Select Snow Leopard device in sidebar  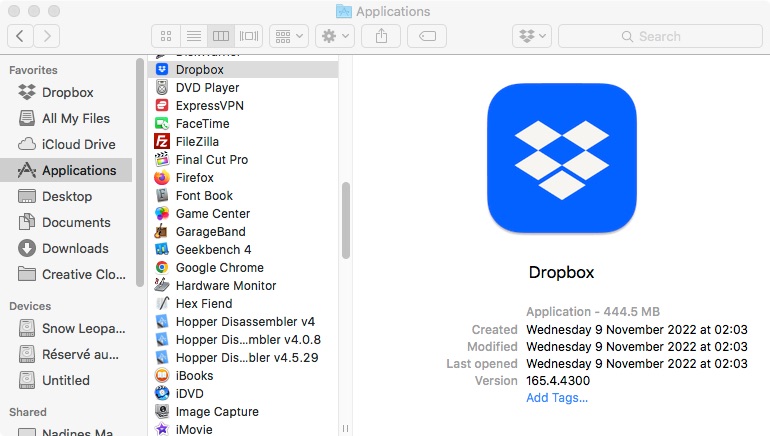66,328
